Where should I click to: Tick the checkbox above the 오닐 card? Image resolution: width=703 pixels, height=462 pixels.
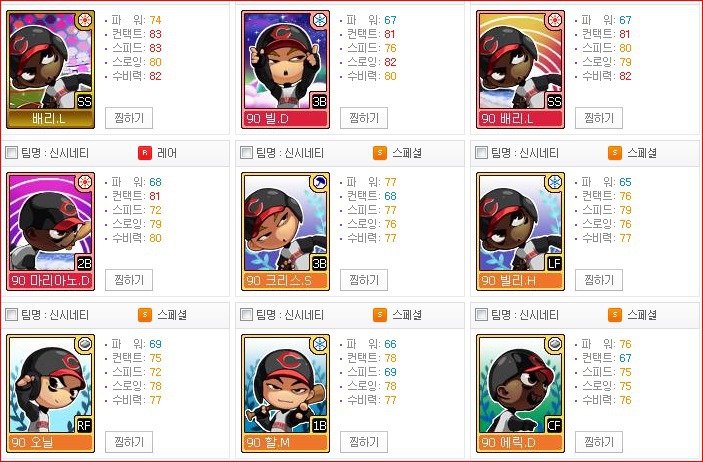point(12,315)
